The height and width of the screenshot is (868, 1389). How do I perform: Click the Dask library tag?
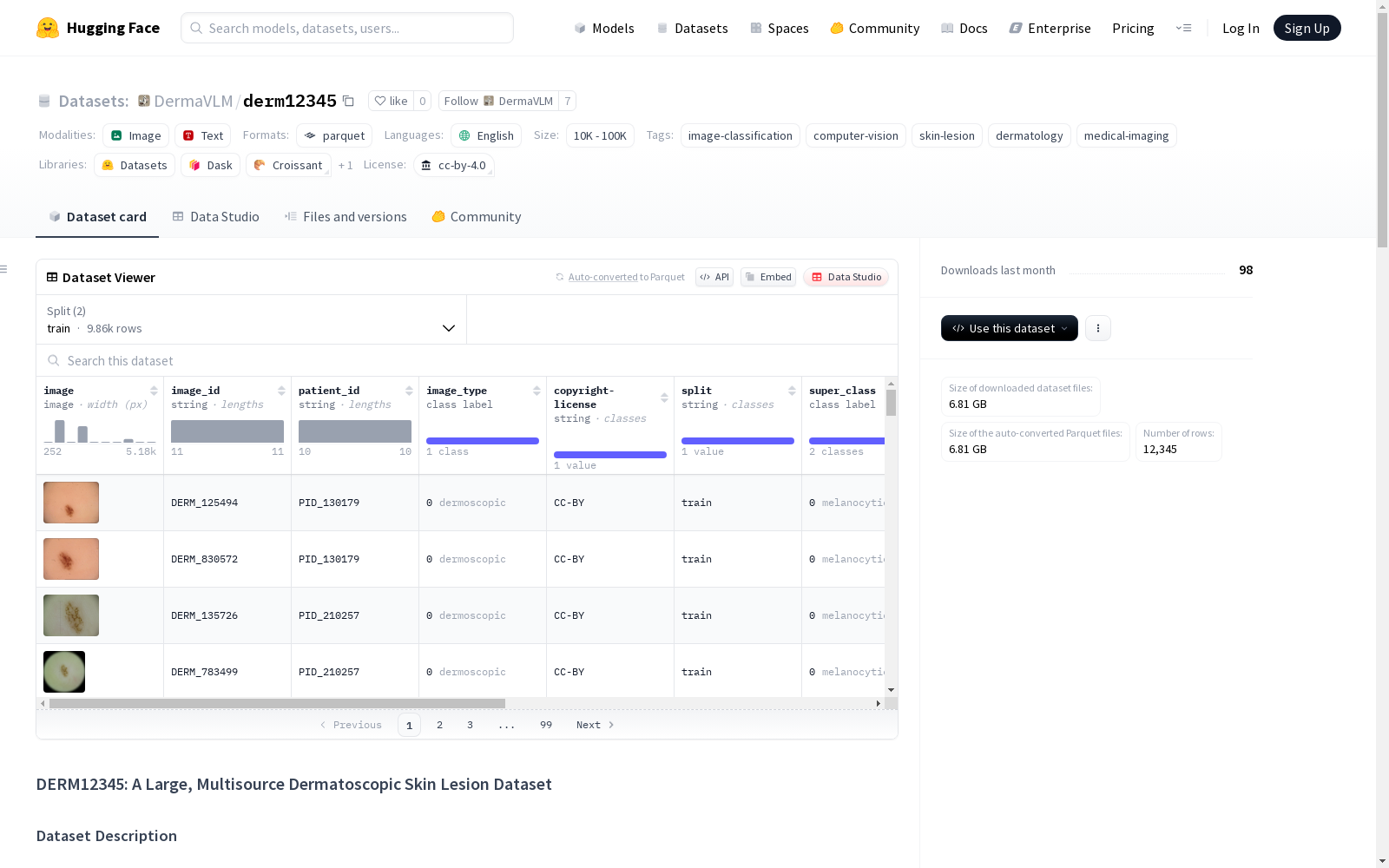click(211, 165)
